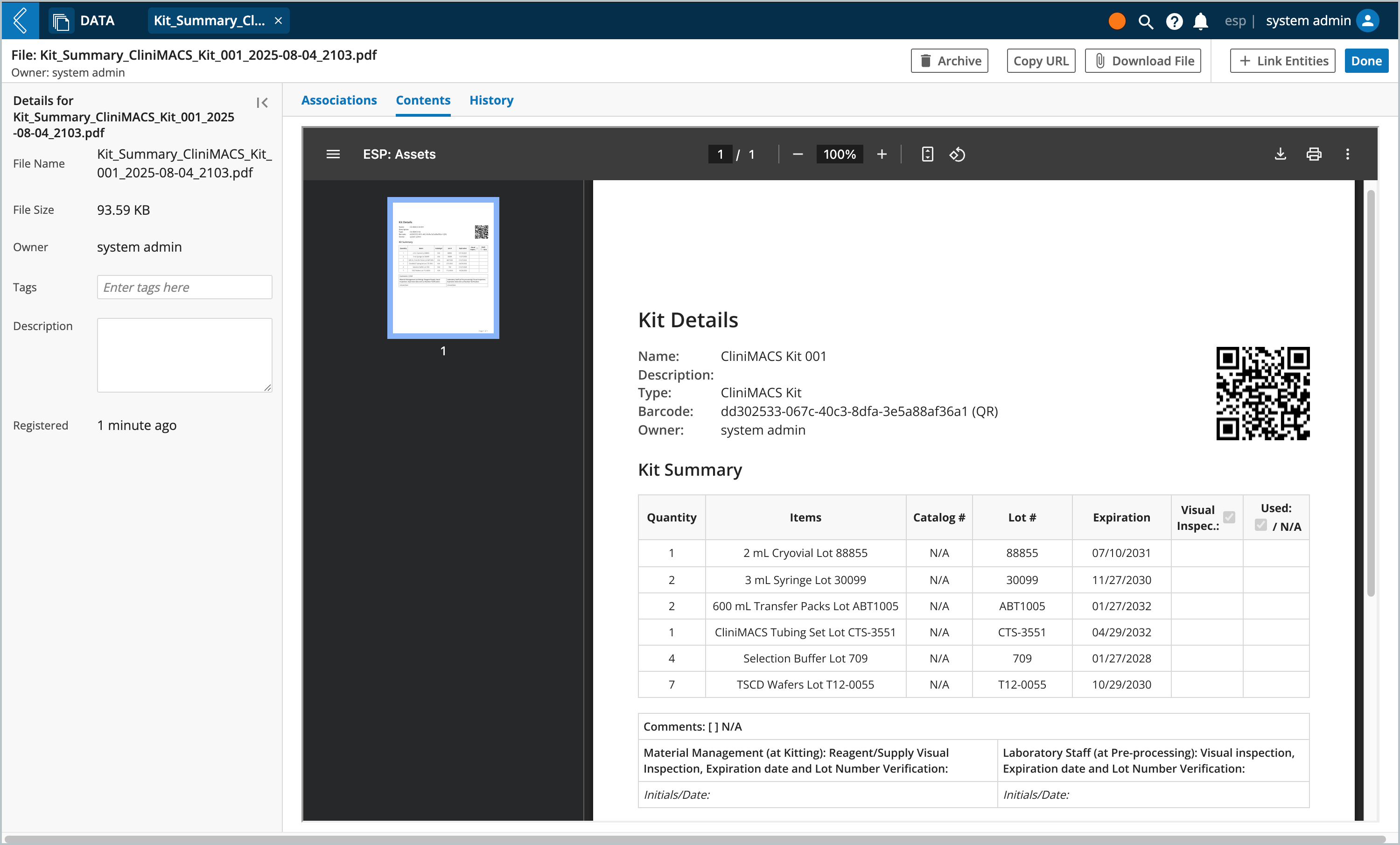Switch to the Contents tab
The image size is (1400, 845).
pyautogui.click(x=423, y=100)
